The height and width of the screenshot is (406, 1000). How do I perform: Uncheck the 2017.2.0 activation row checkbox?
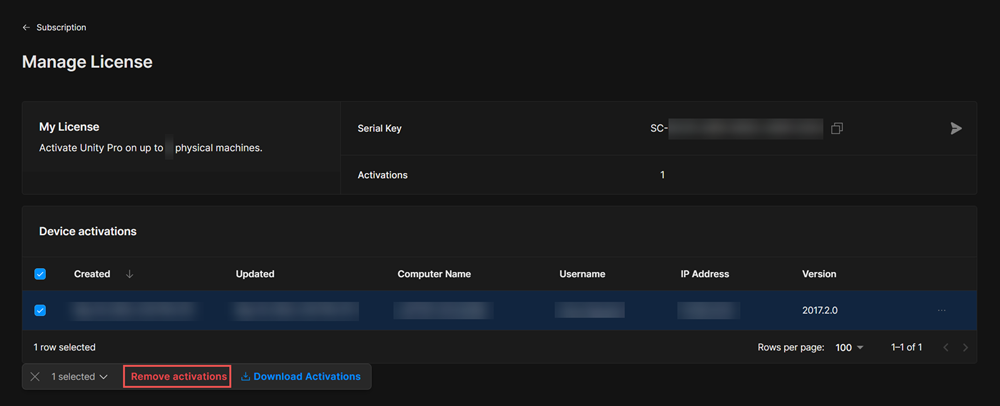coord(40,310)
